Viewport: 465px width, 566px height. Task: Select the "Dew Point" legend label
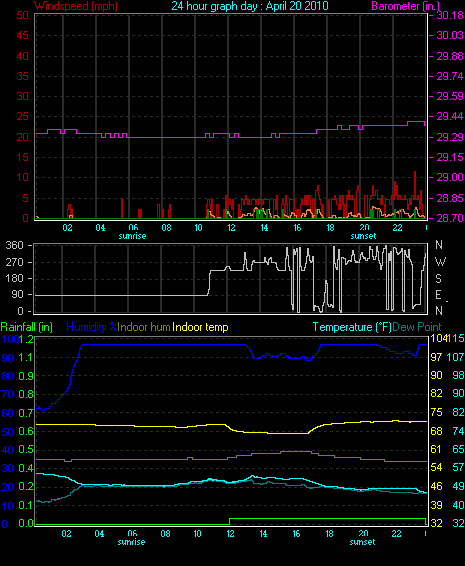tap(417, 327)
